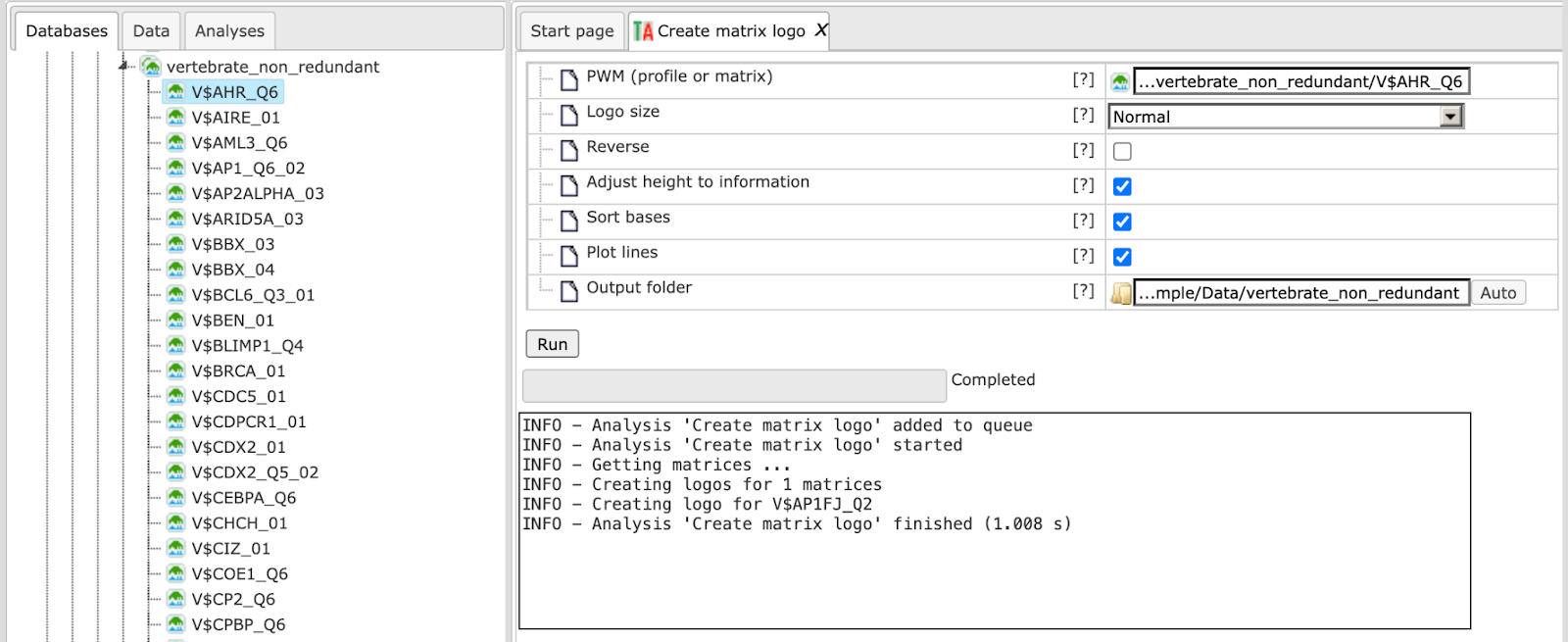Click the Auto button for output folder

1498,293
